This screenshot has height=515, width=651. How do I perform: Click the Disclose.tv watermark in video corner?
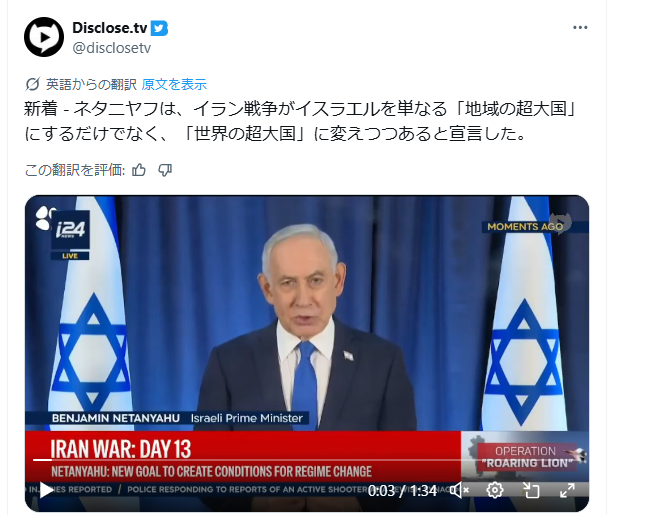(560, 223)
